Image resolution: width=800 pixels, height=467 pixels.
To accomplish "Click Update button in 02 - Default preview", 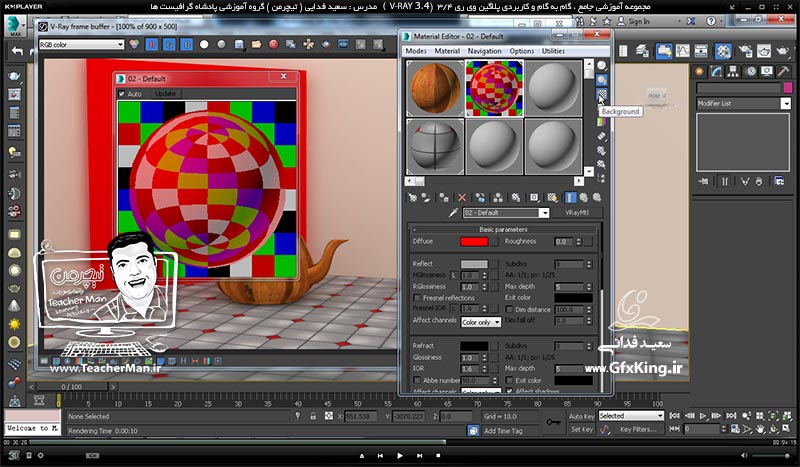I will 165,94.
